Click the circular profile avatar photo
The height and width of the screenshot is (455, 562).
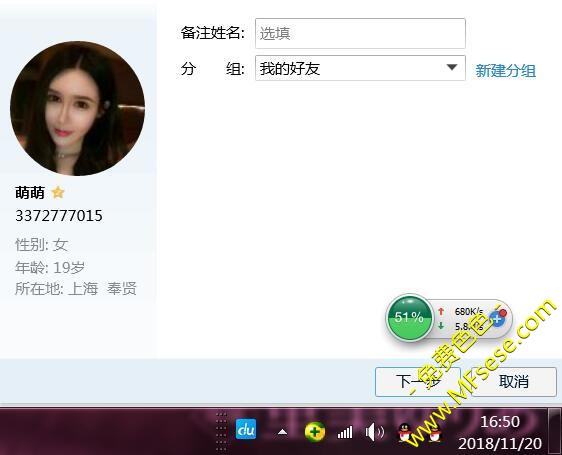click(77, 108)
